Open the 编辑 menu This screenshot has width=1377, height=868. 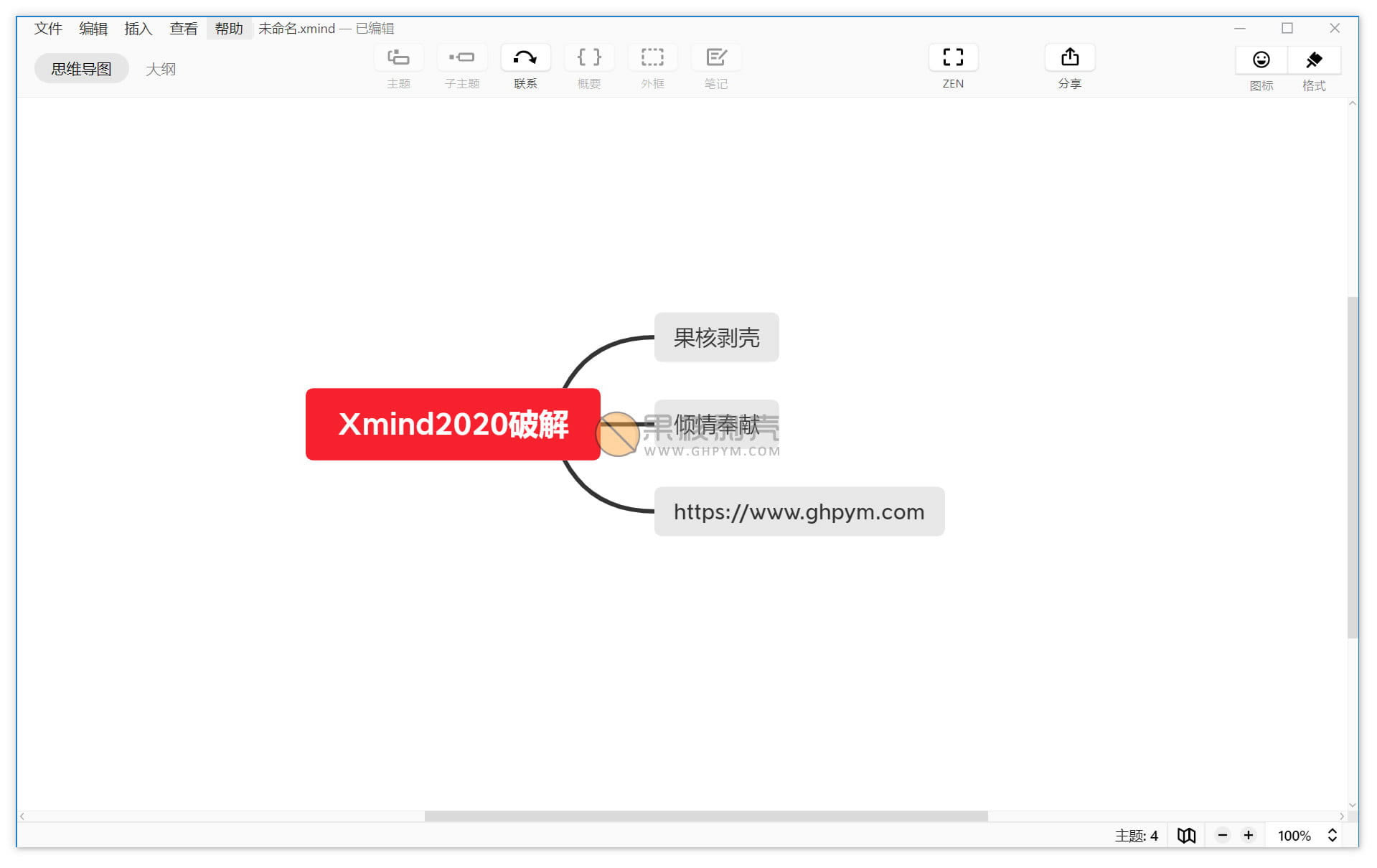coord(93,29)
